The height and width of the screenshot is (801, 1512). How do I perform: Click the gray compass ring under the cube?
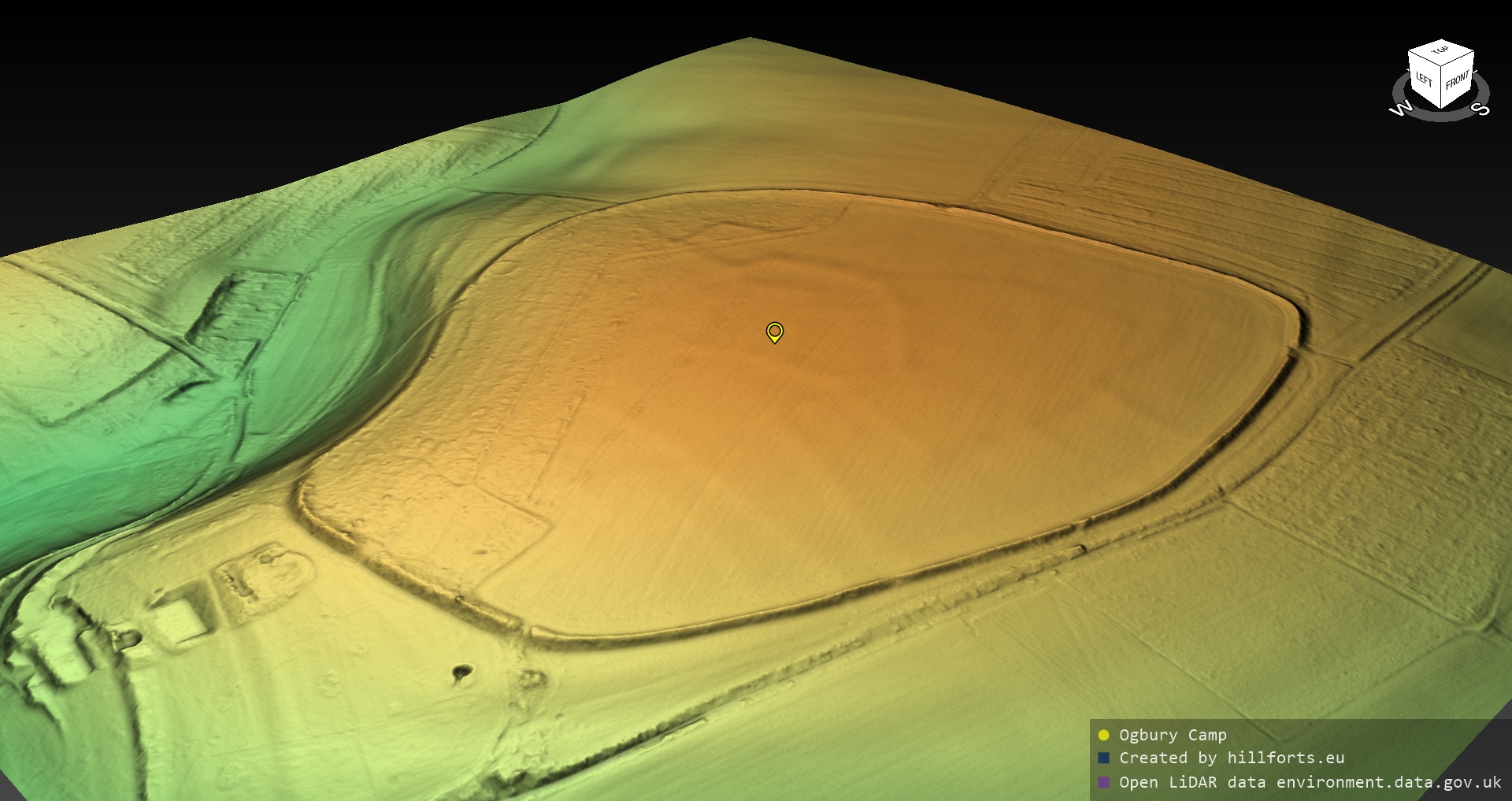coord(1441,116)
